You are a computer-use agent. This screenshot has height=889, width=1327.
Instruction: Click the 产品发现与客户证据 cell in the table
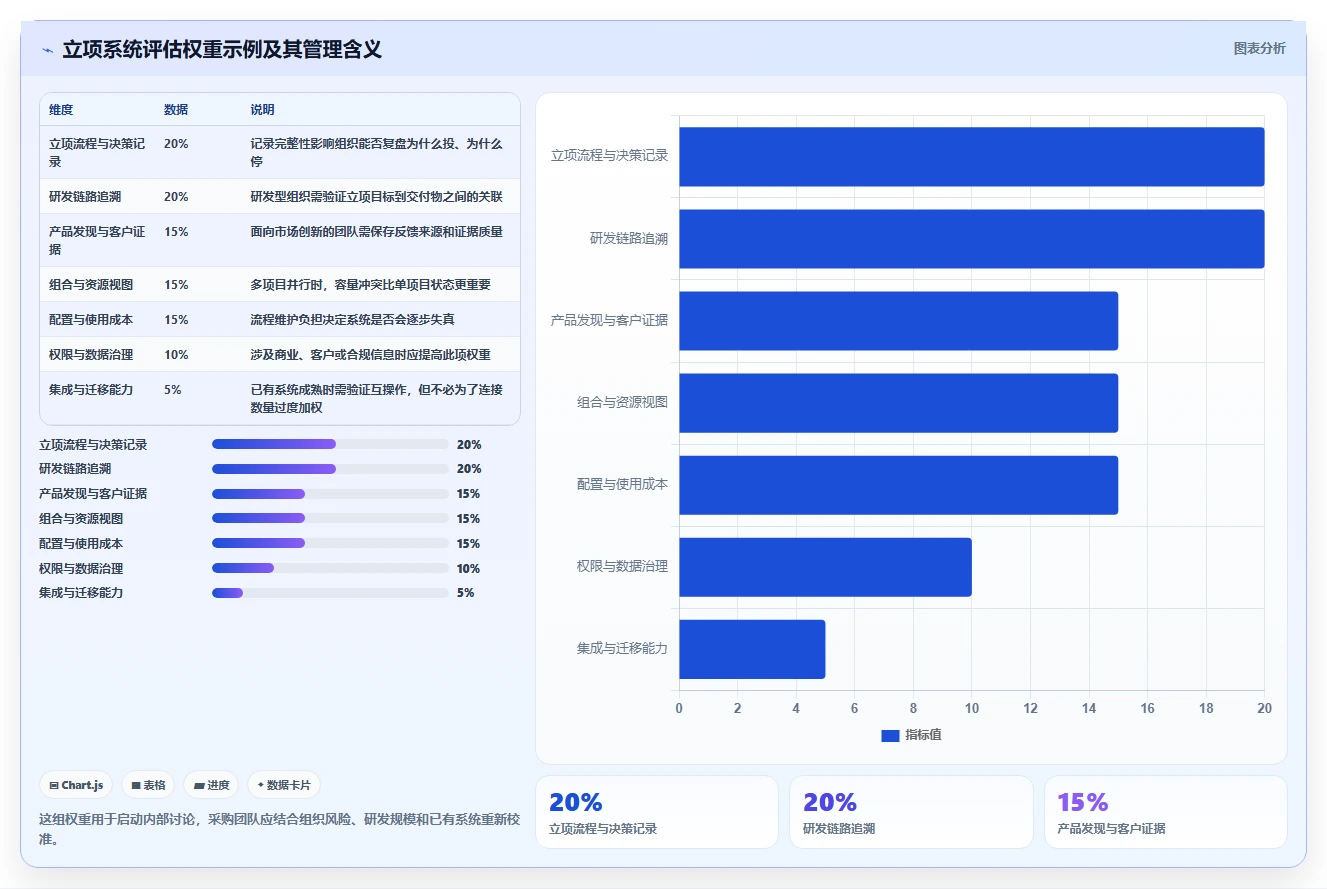[x=97, y=240]
